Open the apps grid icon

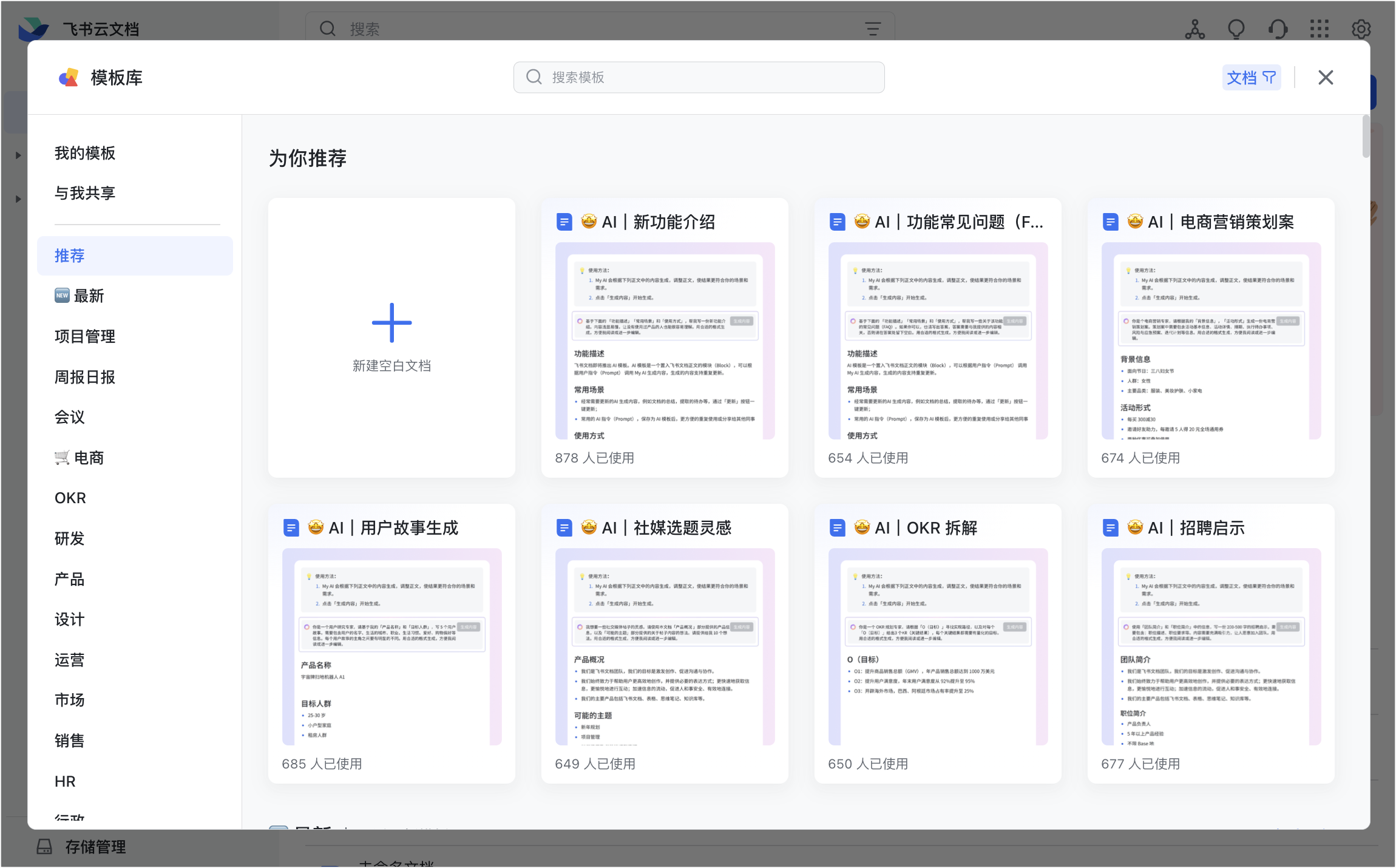point(1320,29)
